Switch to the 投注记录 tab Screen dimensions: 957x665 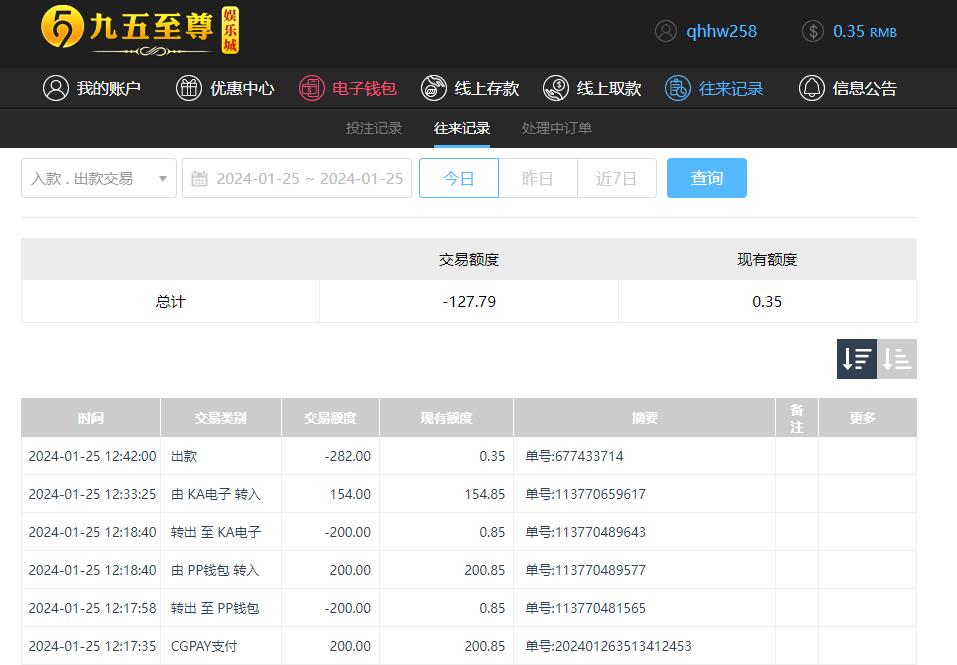pyautogui.click(x=374, y=128)
